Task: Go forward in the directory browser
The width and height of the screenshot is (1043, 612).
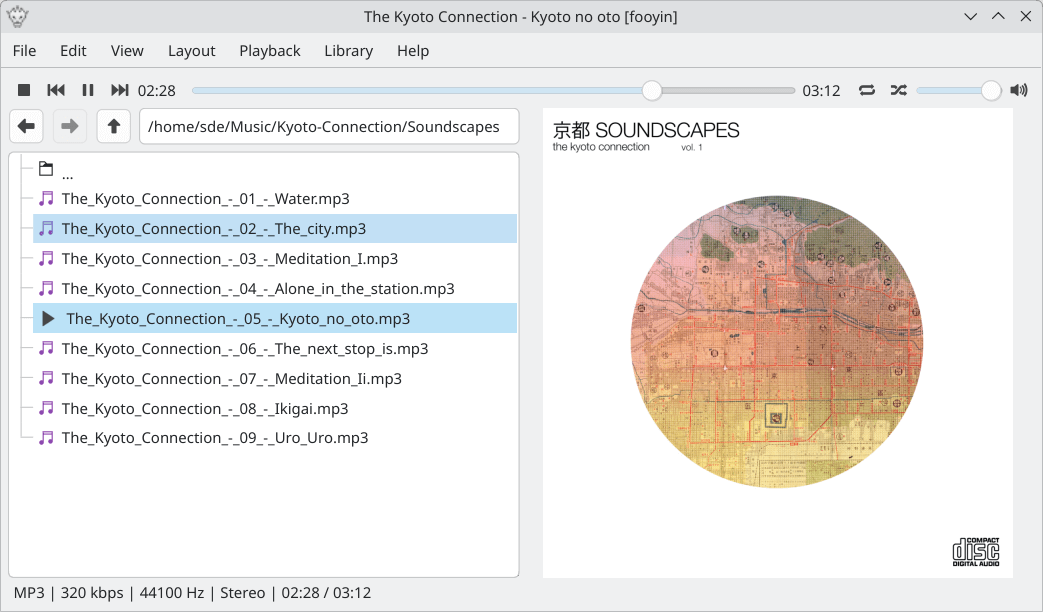Action: (70, 127)
